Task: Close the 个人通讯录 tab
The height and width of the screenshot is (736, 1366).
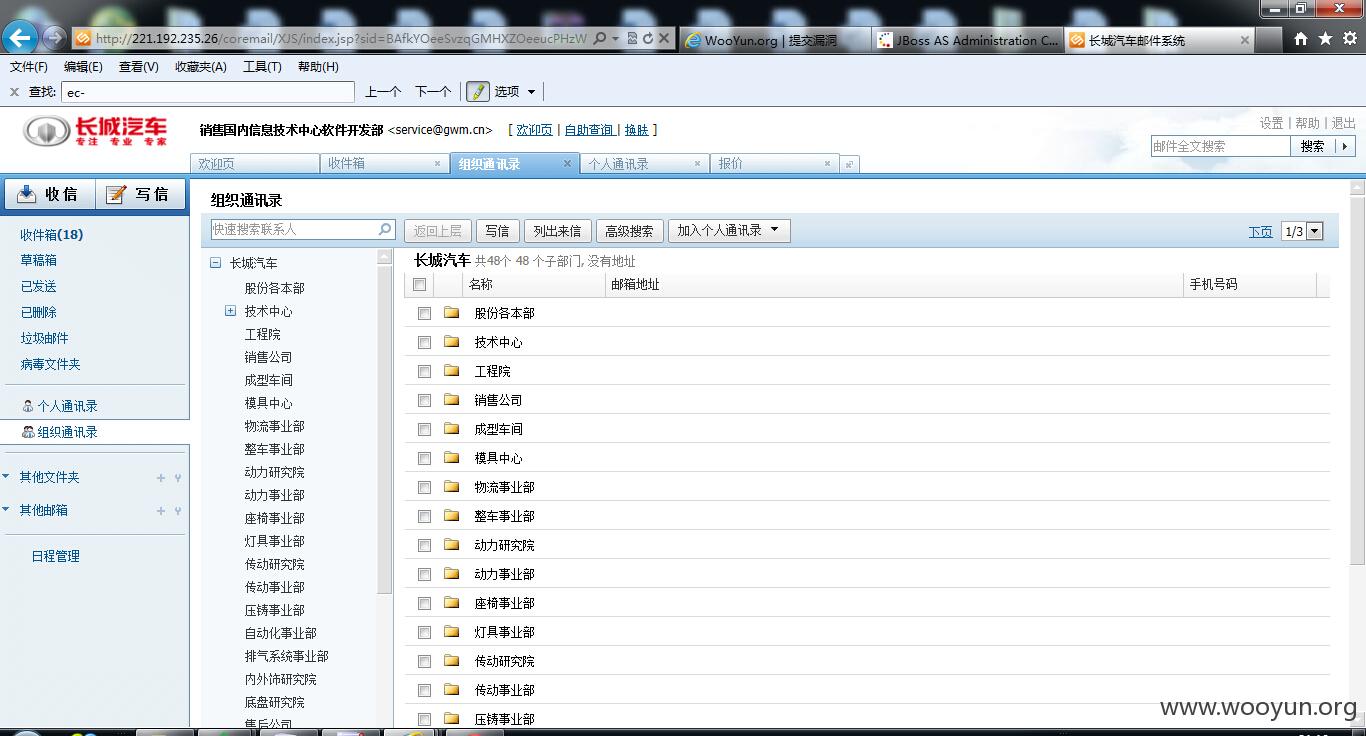Action: click(697, 163)
